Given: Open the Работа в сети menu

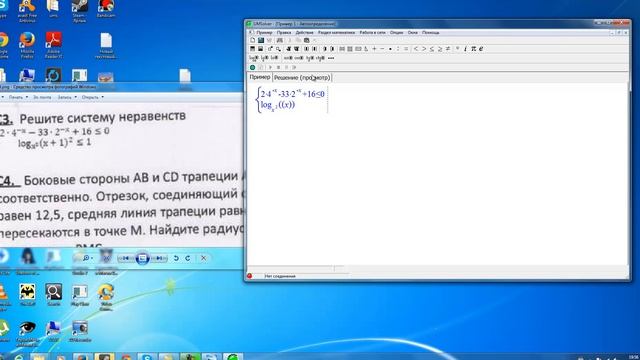Looking at the screenshot, I should [372, 32].
